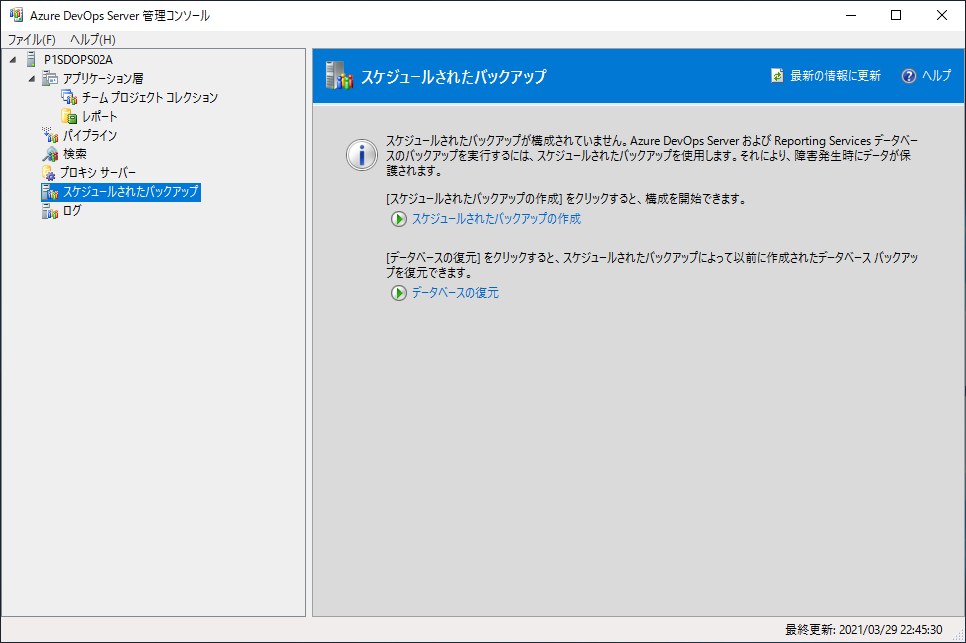Click the レポート tree icon

tap(69, 117)
